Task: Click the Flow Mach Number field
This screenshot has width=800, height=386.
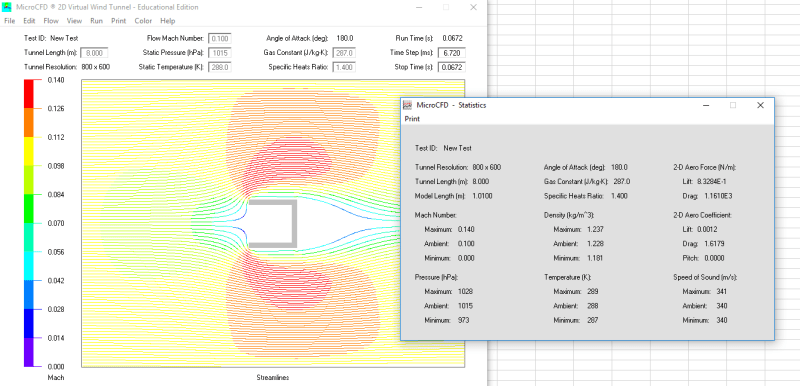Action: coord(219,39)
